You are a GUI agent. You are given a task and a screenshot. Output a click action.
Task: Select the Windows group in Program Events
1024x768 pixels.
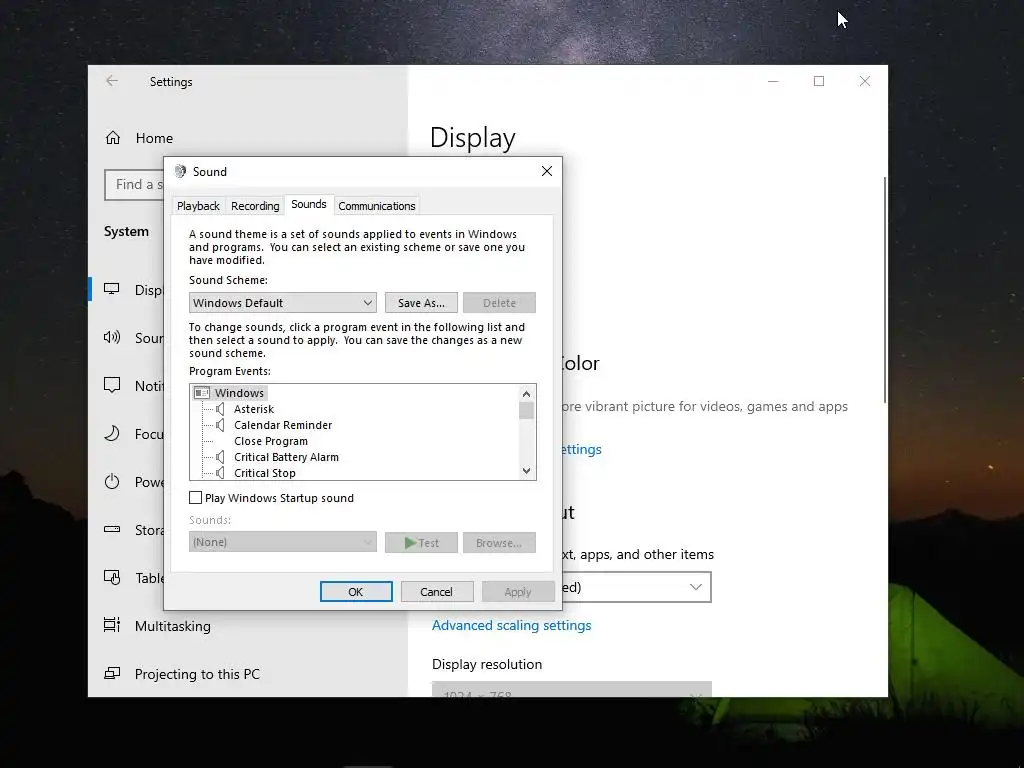click(x=239, y=393)
